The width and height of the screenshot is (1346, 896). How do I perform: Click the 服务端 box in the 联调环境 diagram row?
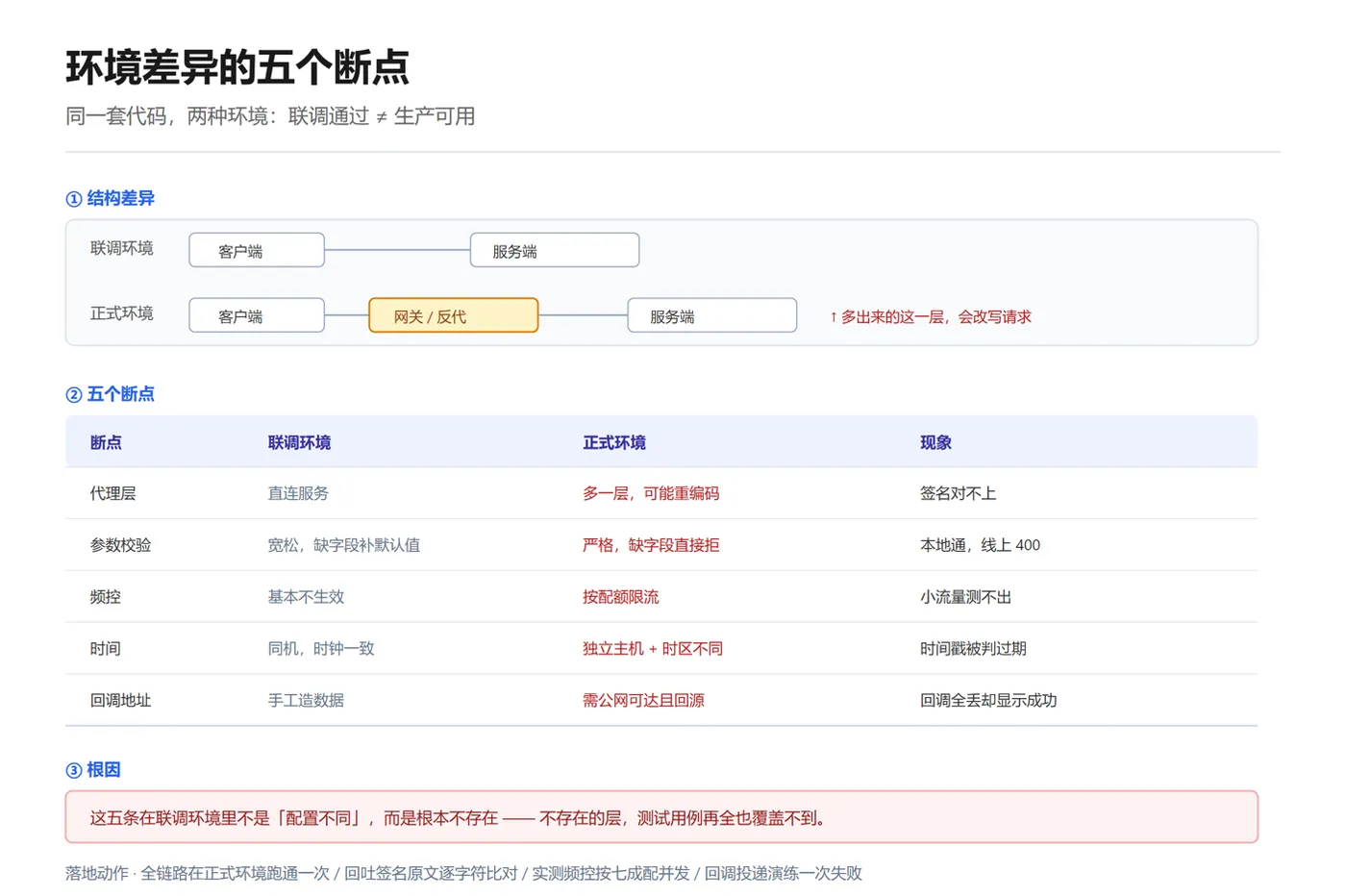(x=555, y=250)
